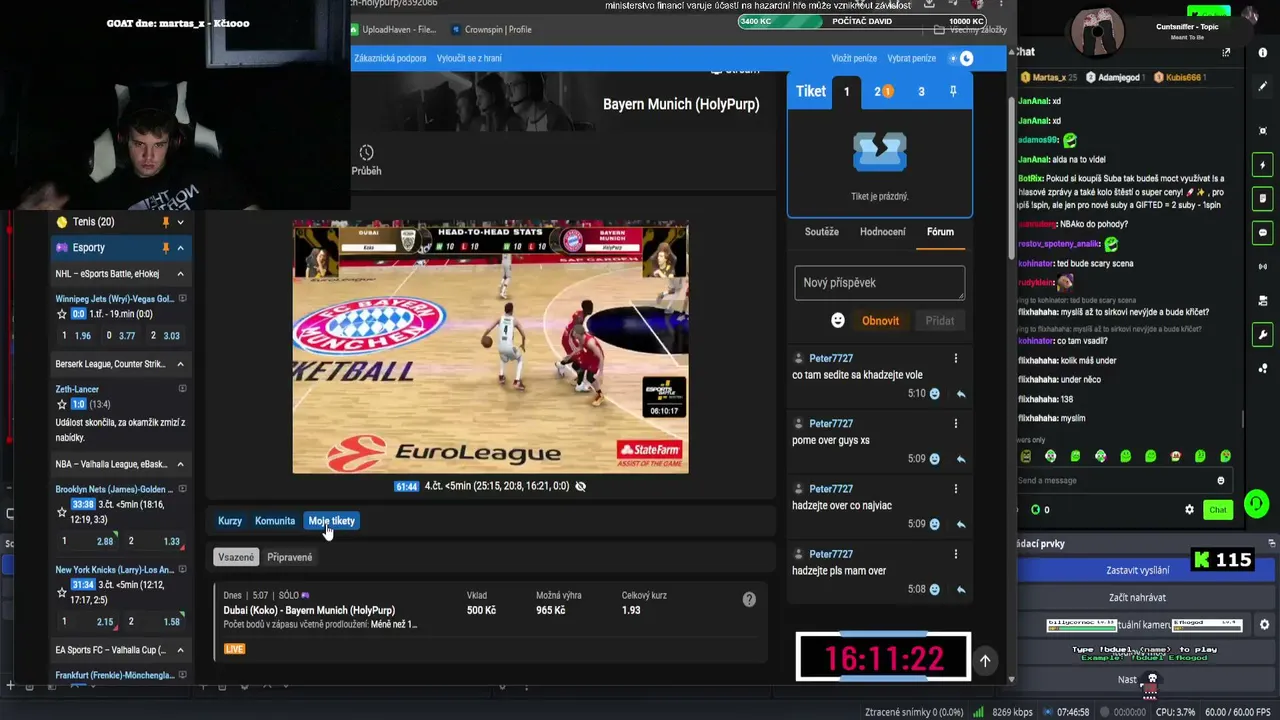1280x720 pixels.
Task: Pin the Tenis sport category
Action: [165, 222]
